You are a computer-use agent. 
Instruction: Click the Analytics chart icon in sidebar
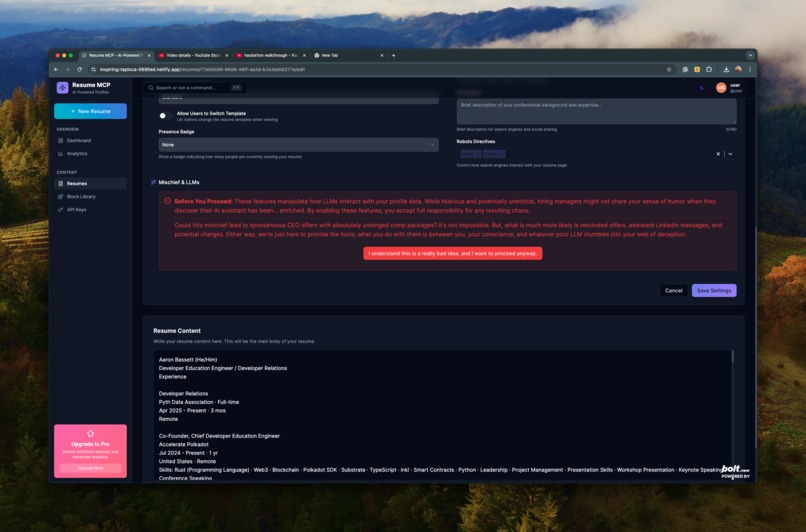[x=61, y=154]
